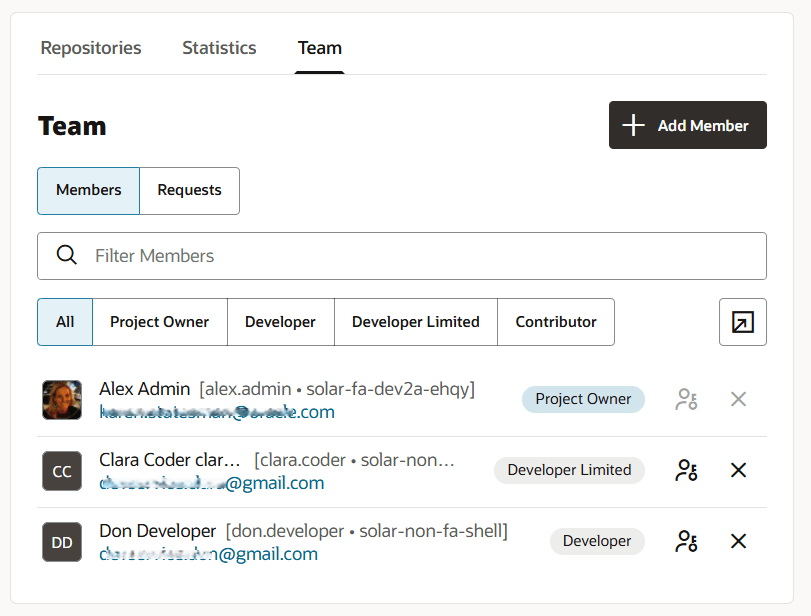Remove Clara Coder from the team

pos(738,470)
